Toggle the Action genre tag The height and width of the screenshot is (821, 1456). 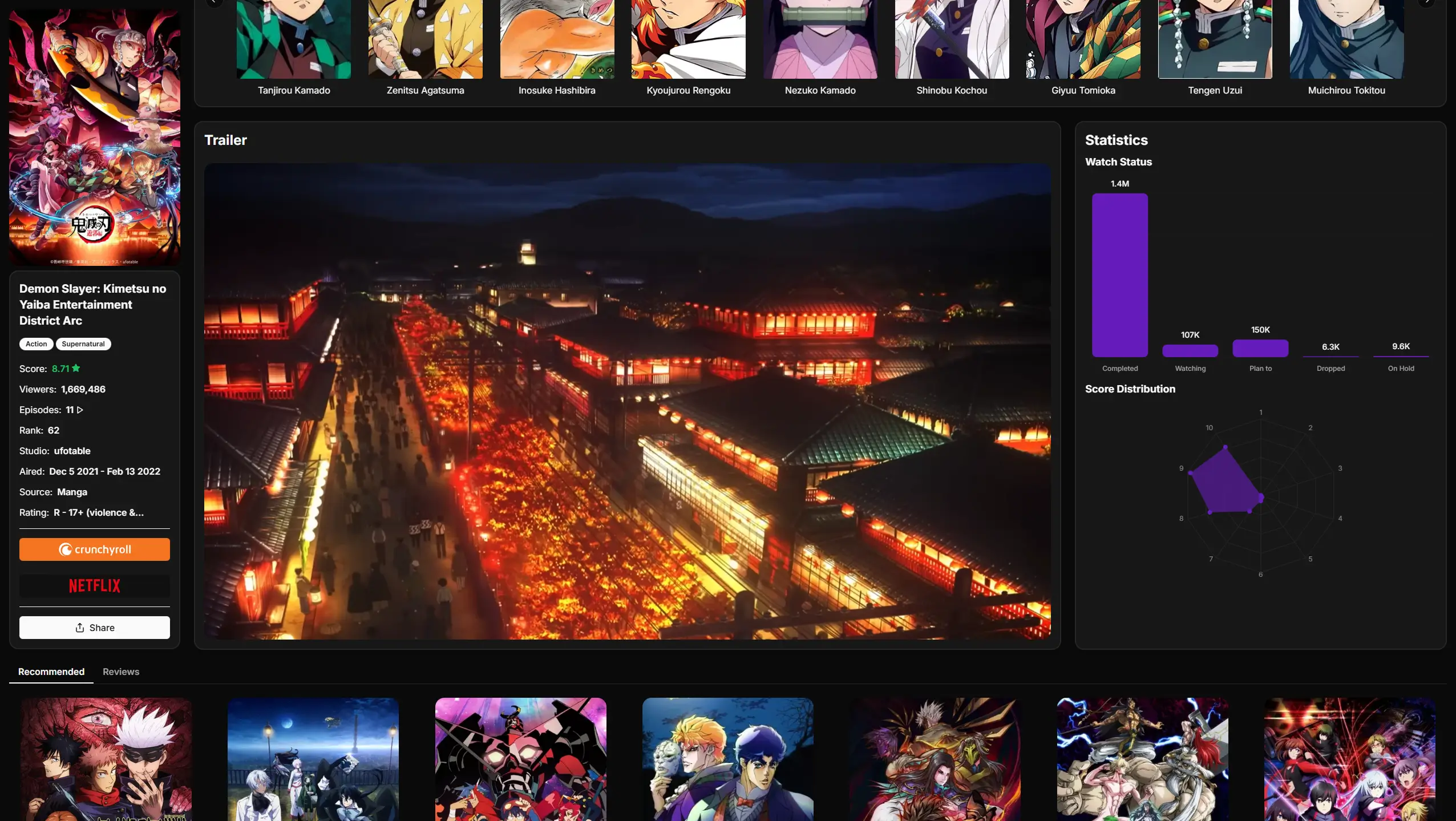click(x=36, y=344)
